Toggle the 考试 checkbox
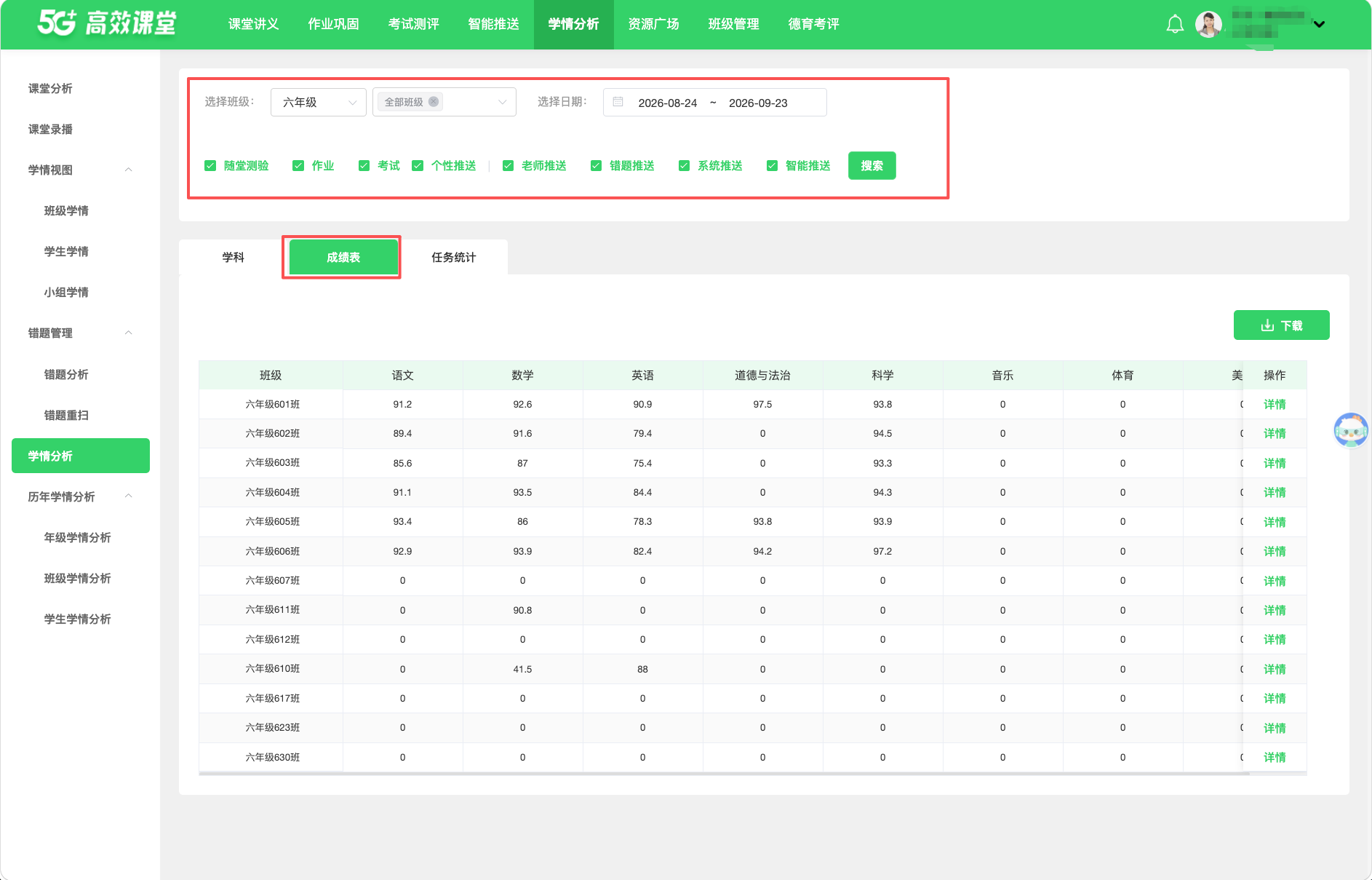Viewport: 1372px width, 880px height. (364, 166)
